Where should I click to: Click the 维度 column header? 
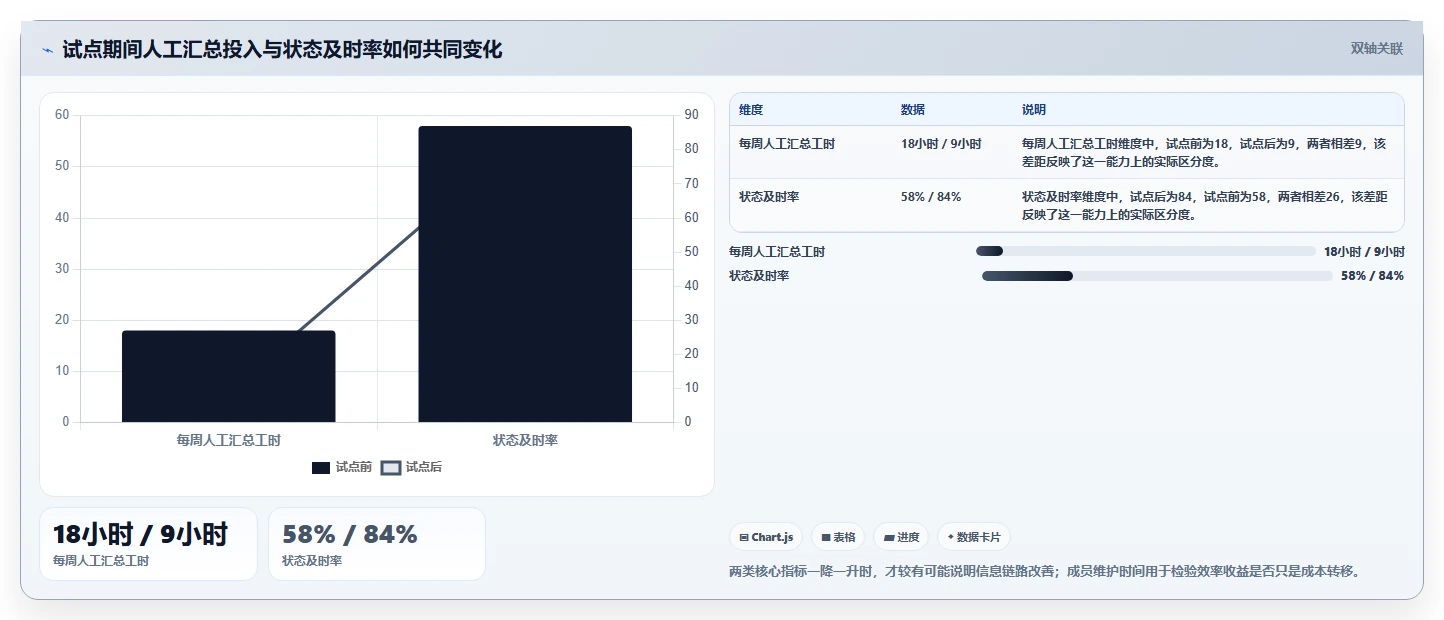point(751,110)
